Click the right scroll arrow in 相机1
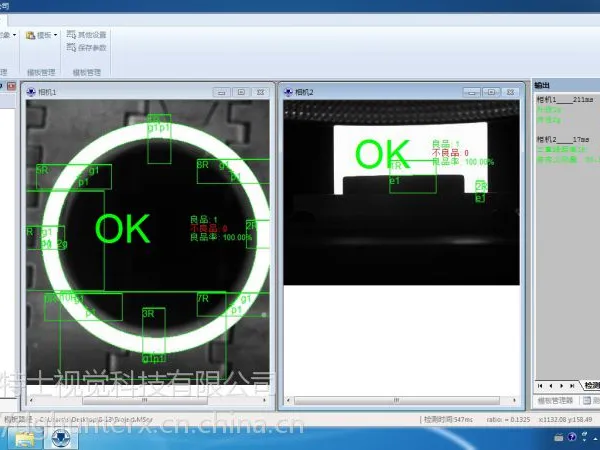Screen dimensions: 600x450 pos(264,400)
